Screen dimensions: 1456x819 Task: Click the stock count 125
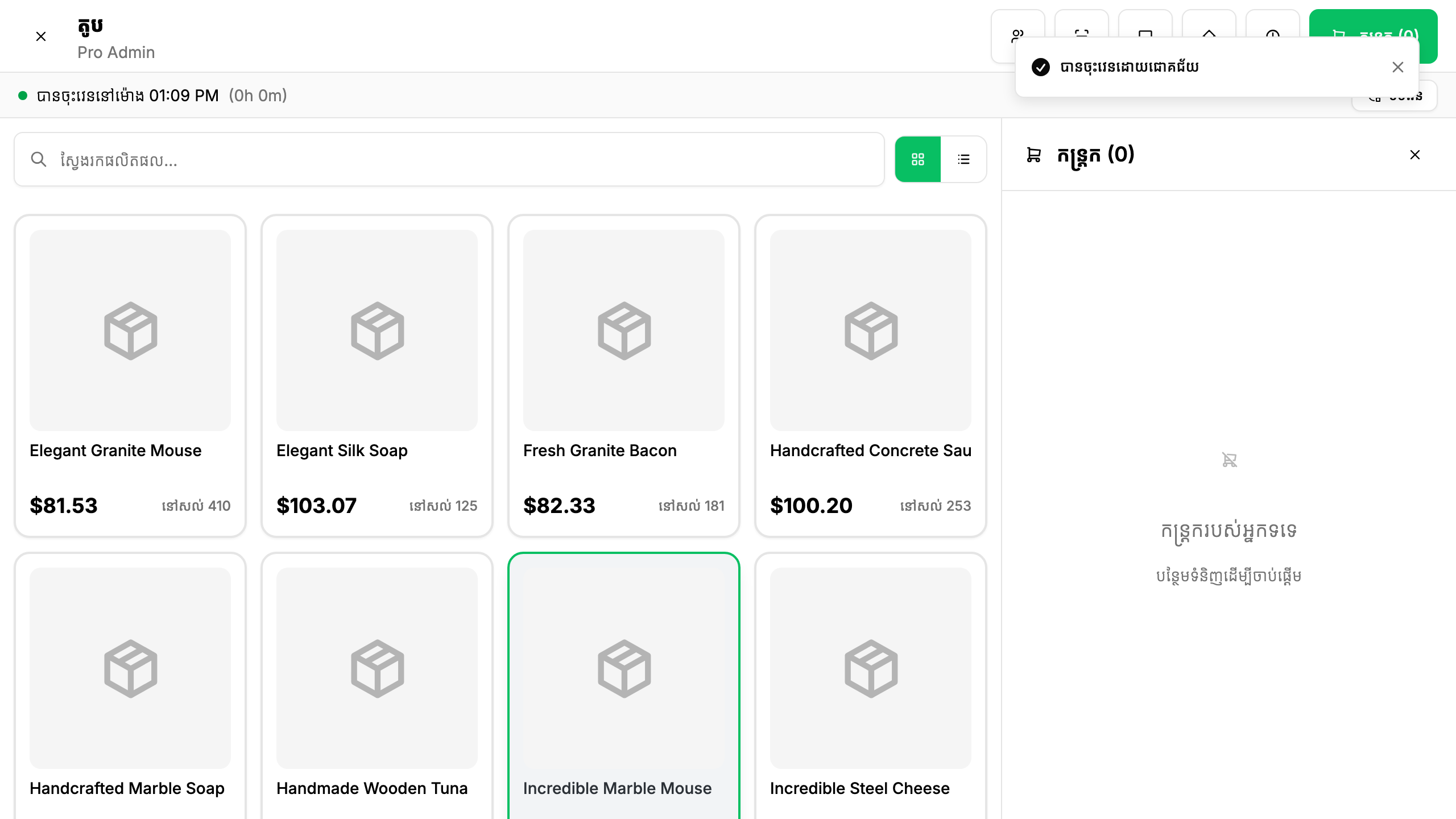pyautogui.click(x=443, y=506)
